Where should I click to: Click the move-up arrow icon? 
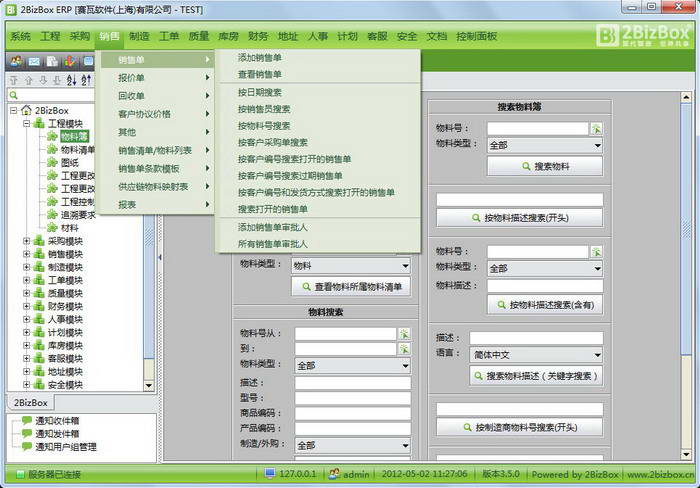tap(29, 80)
